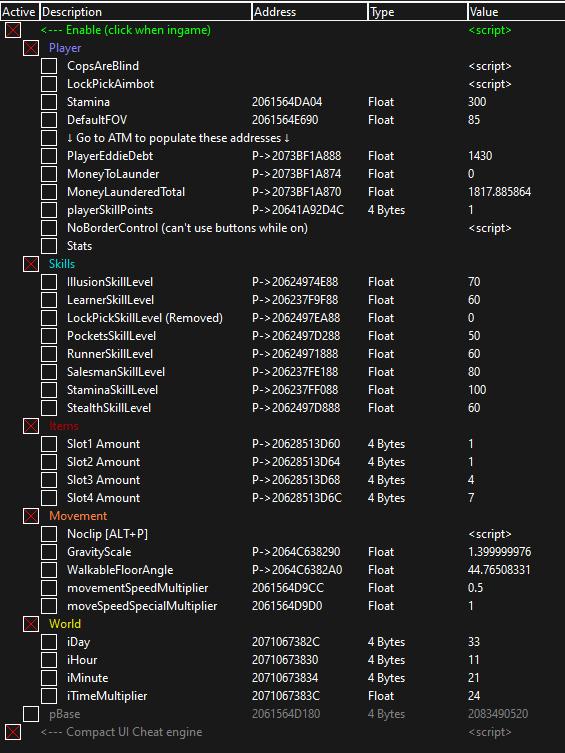
Task: Uncheck the Enable (click when ingame) script box
Action: tap(13, 30)
